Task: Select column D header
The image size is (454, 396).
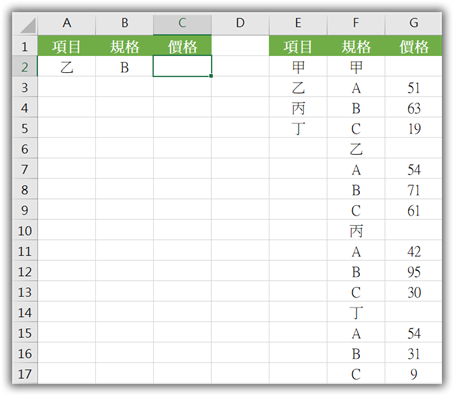Action: [240, 23]
